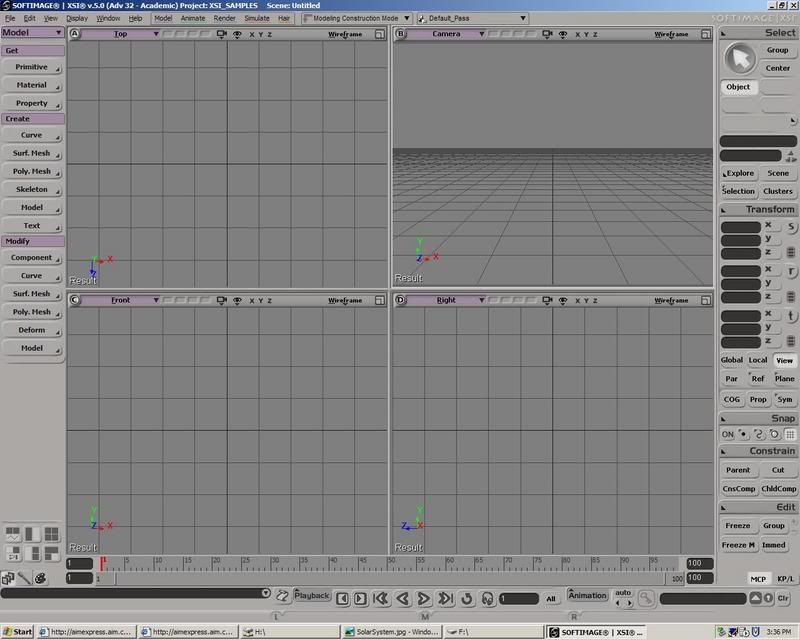Enable Sym symmetry mode
Screen dimensions: 800x640
[x=785, y=399]
